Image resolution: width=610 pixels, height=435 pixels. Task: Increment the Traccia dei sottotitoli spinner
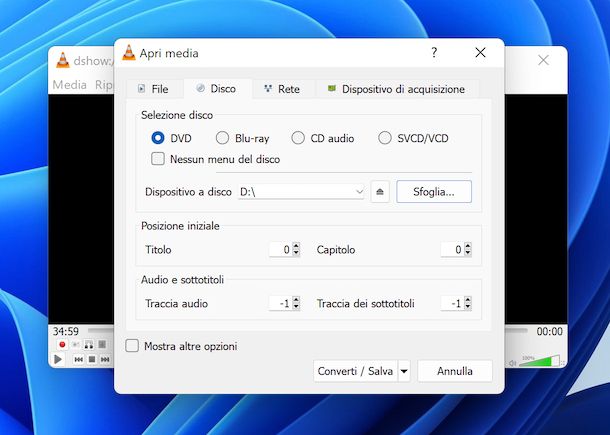pyautogui.click(x=468, y=300)
